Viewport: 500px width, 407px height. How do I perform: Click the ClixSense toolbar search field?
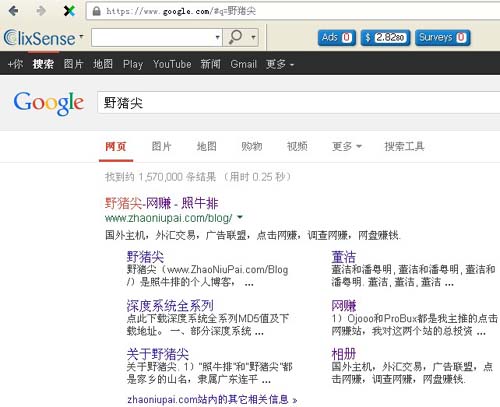(153, 37)
